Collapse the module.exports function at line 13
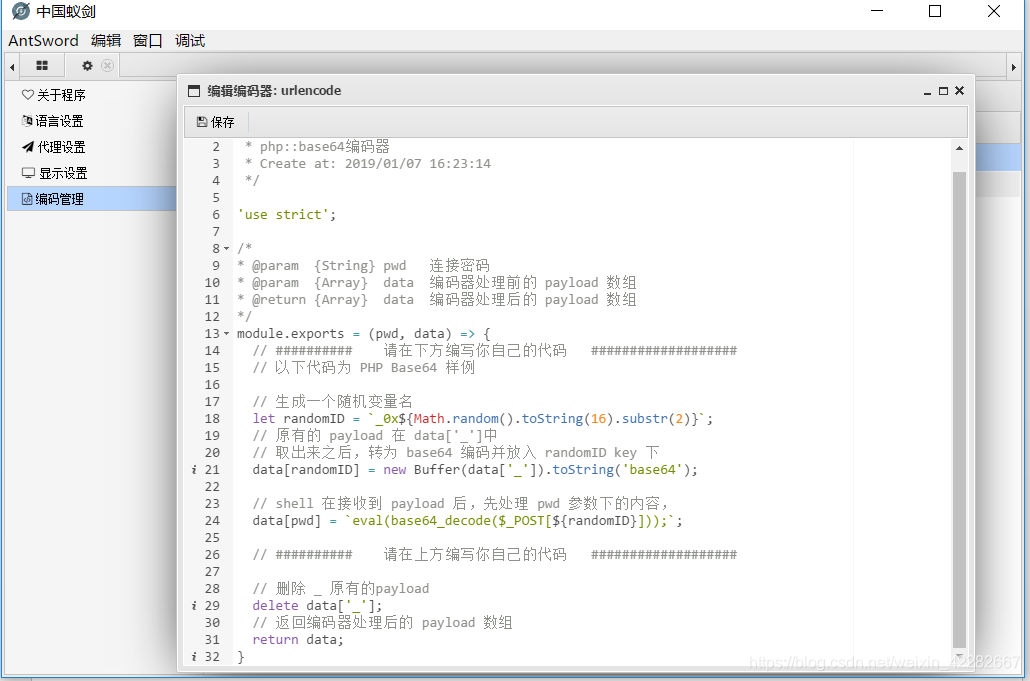The height and width of the screenshot is (681, 1030). pyautogui.click(x=227, y=334)
